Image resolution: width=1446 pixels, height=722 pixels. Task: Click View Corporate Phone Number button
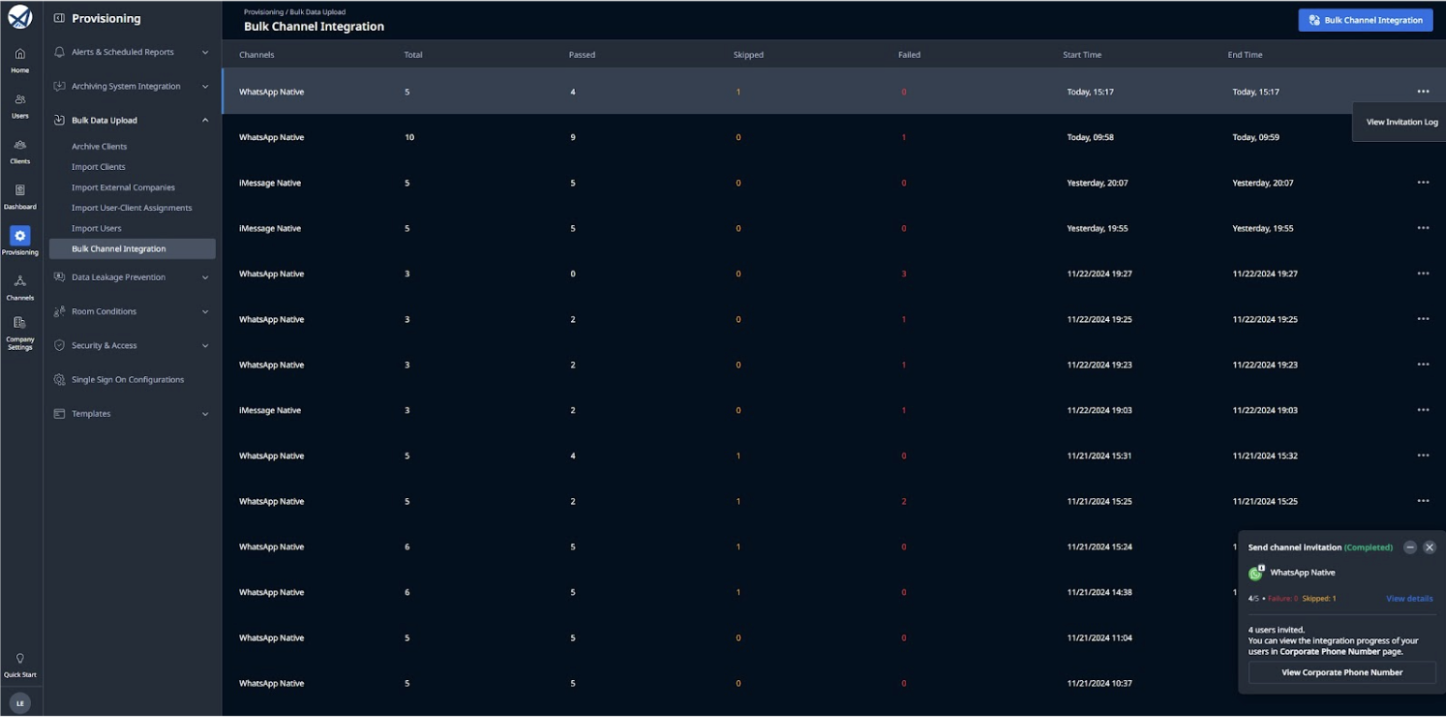pos(1342,672)
